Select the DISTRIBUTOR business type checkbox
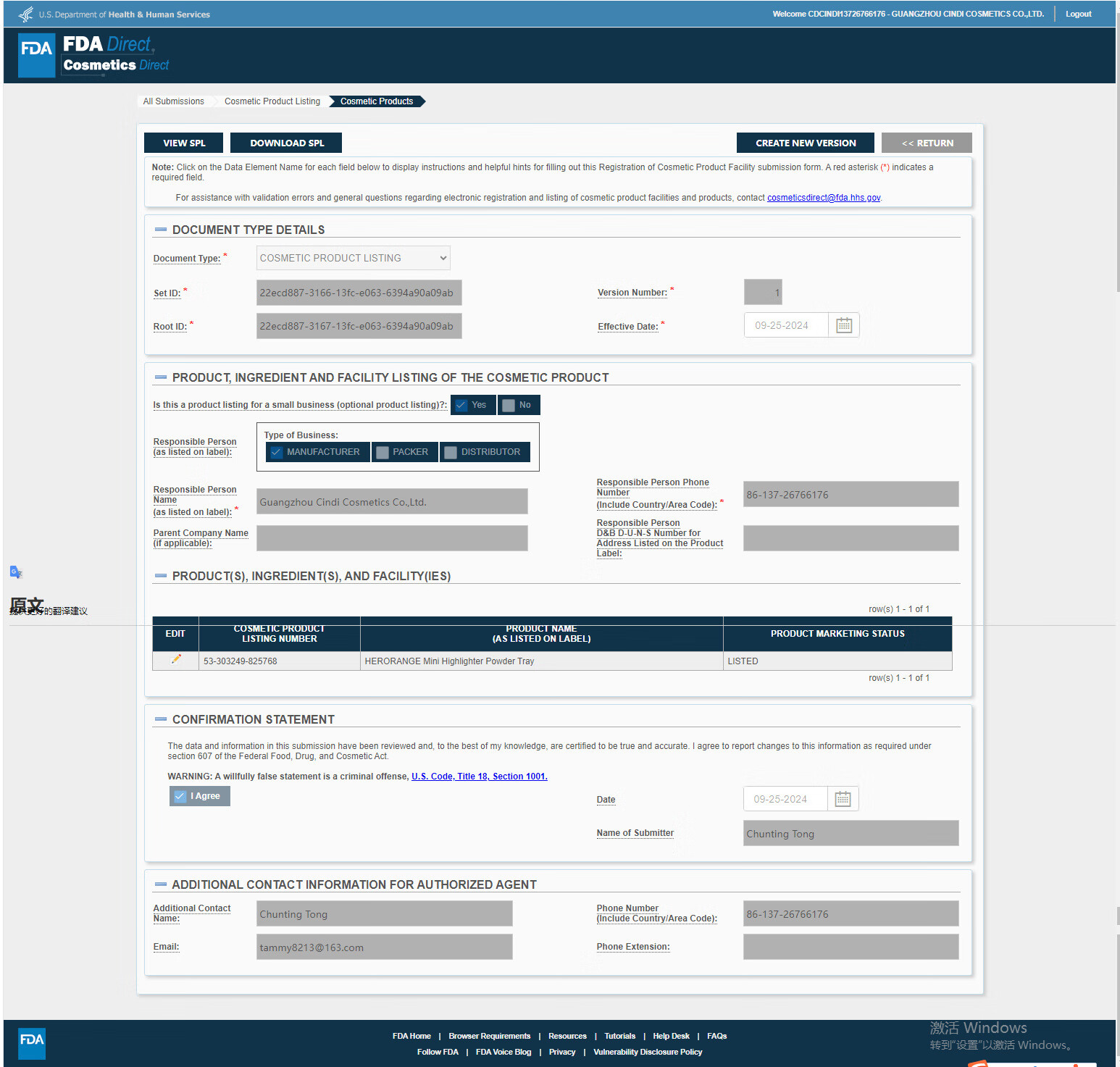This screenshot has height=1067, width=1120. click(x=451, y=452)
